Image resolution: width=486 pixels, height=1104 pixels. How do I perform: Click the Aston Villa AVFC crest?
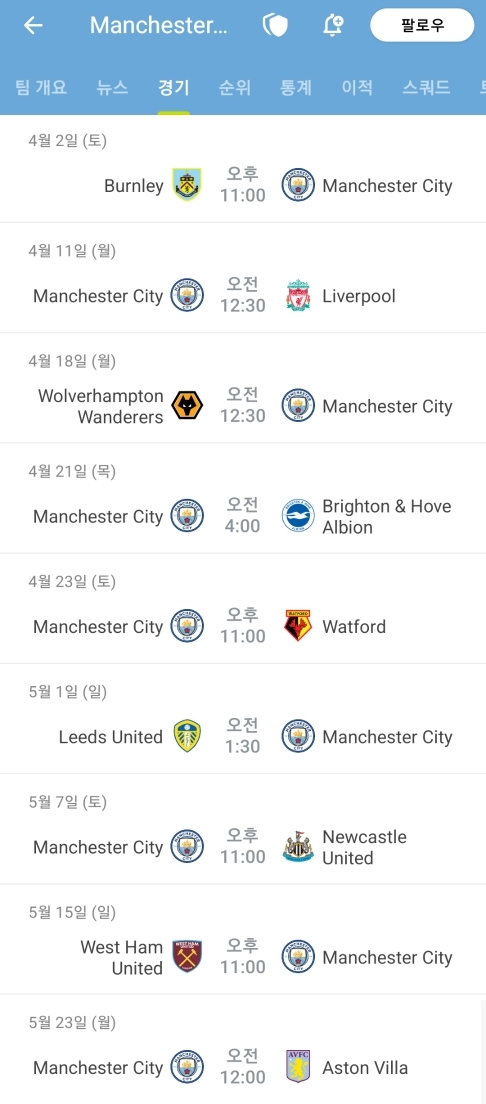click(298, 1067)
